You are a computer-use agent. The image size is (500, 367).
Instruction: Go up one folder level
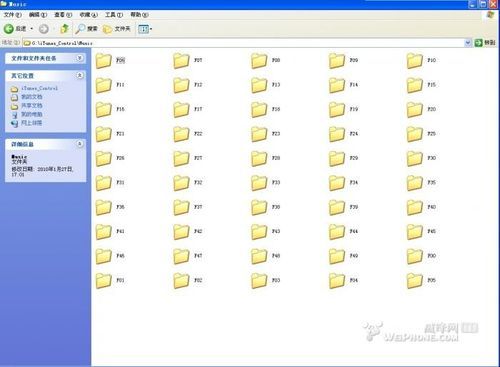[64, 29]
